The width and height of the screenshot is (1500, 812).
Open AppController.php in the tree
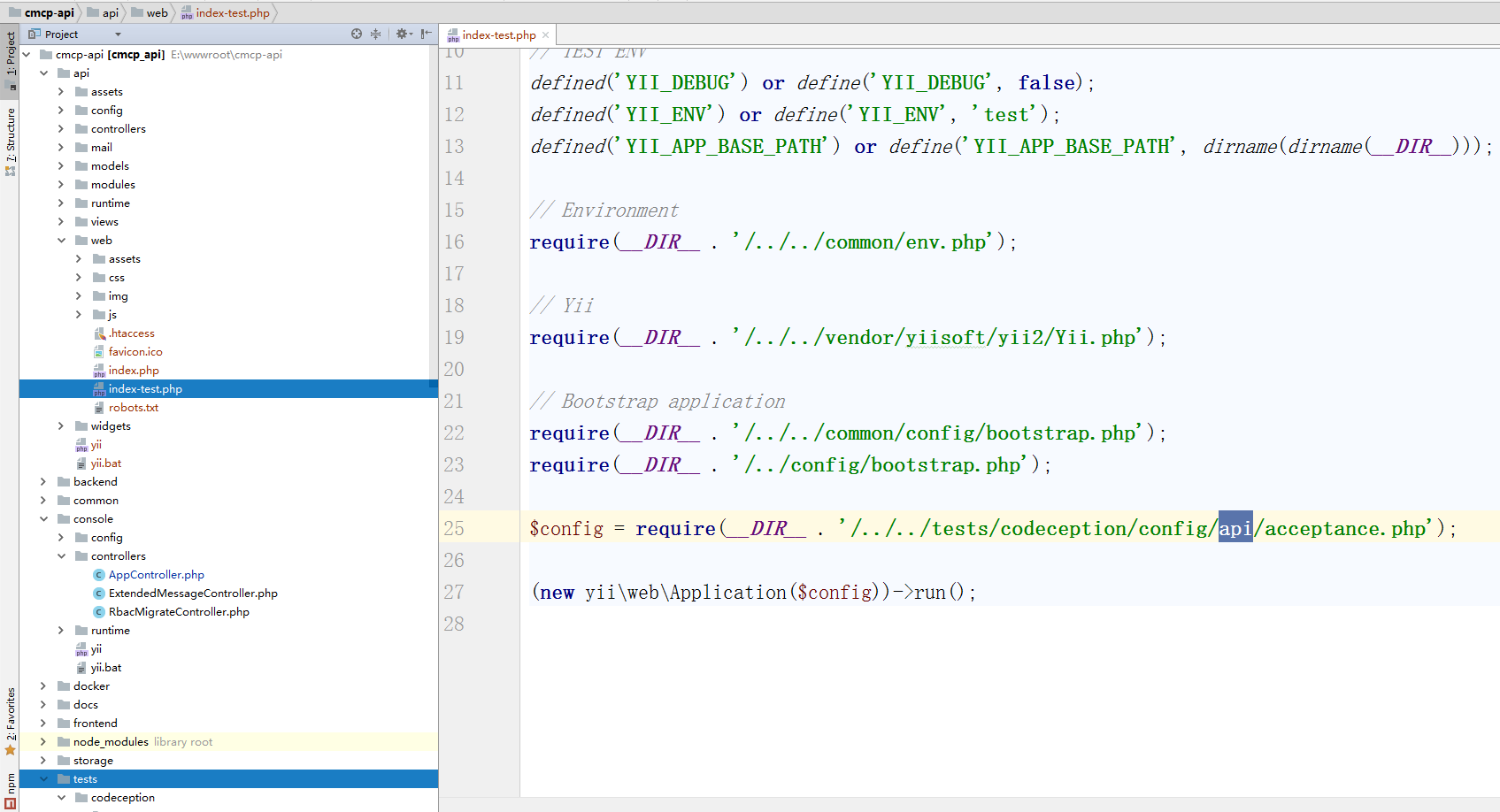[156, 575]
